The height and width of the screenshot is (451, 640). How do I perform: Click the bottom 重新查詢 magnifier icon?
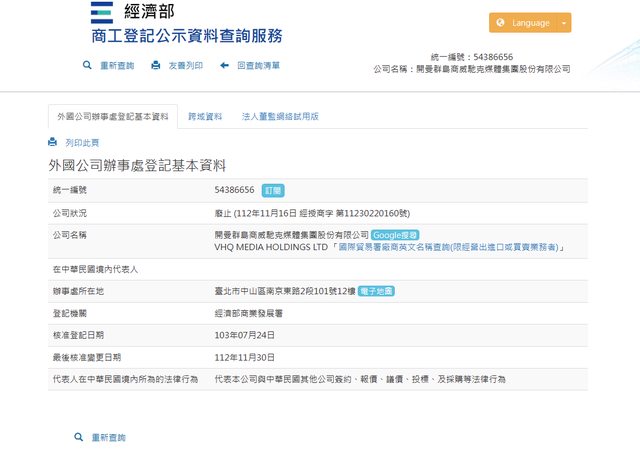coord(79,437)
